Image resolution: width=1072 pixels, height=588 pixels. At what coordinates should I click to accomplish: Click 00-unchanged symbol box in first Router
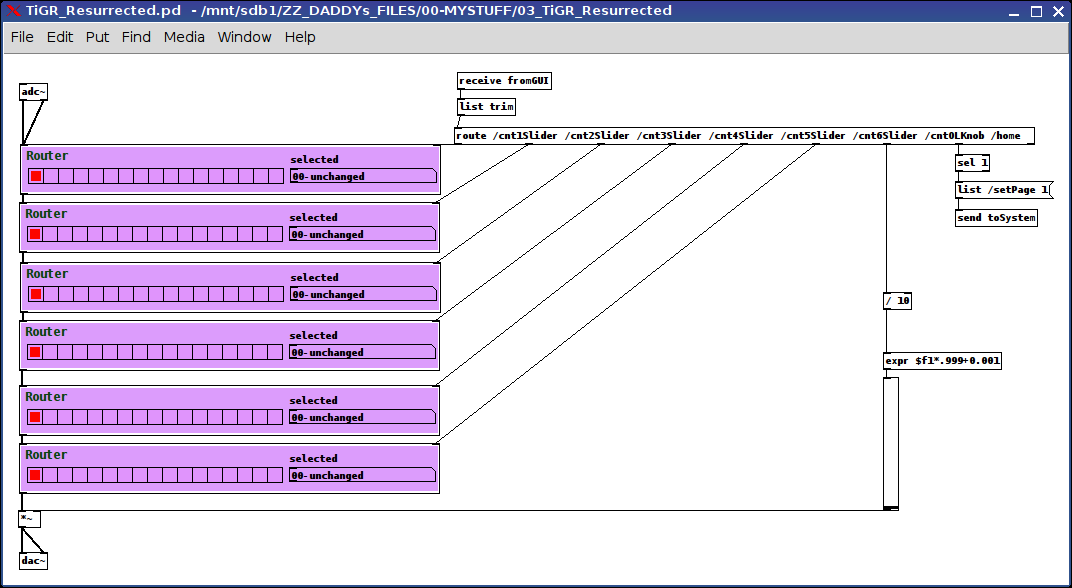click(x=363, y=176)
